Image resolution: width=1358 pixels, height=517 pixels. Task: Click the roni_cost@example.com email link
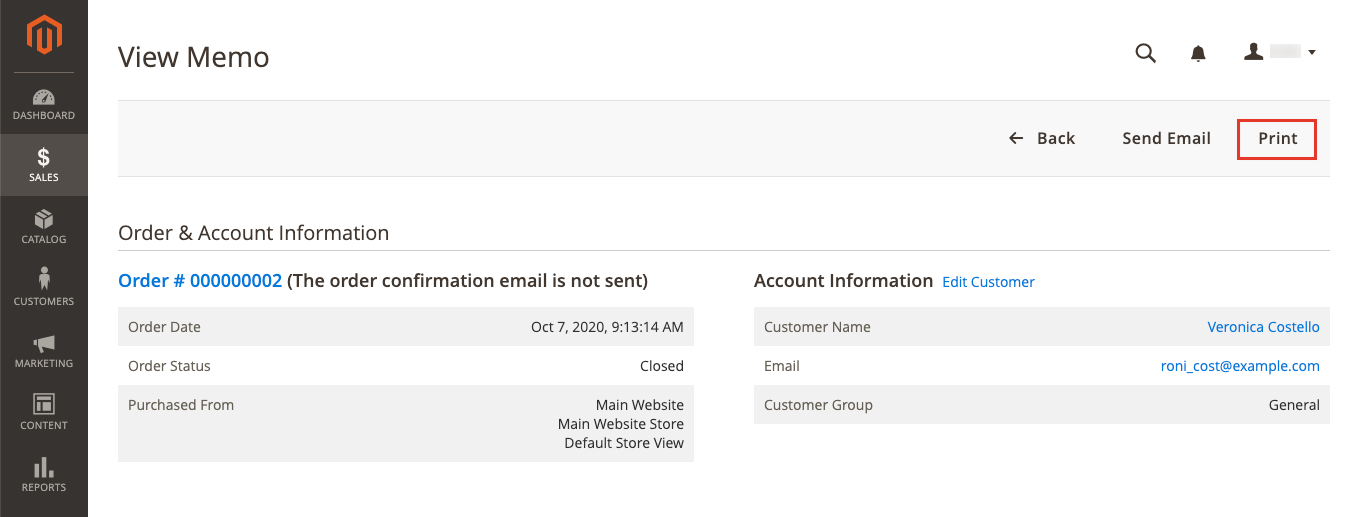pos(1240,366)
